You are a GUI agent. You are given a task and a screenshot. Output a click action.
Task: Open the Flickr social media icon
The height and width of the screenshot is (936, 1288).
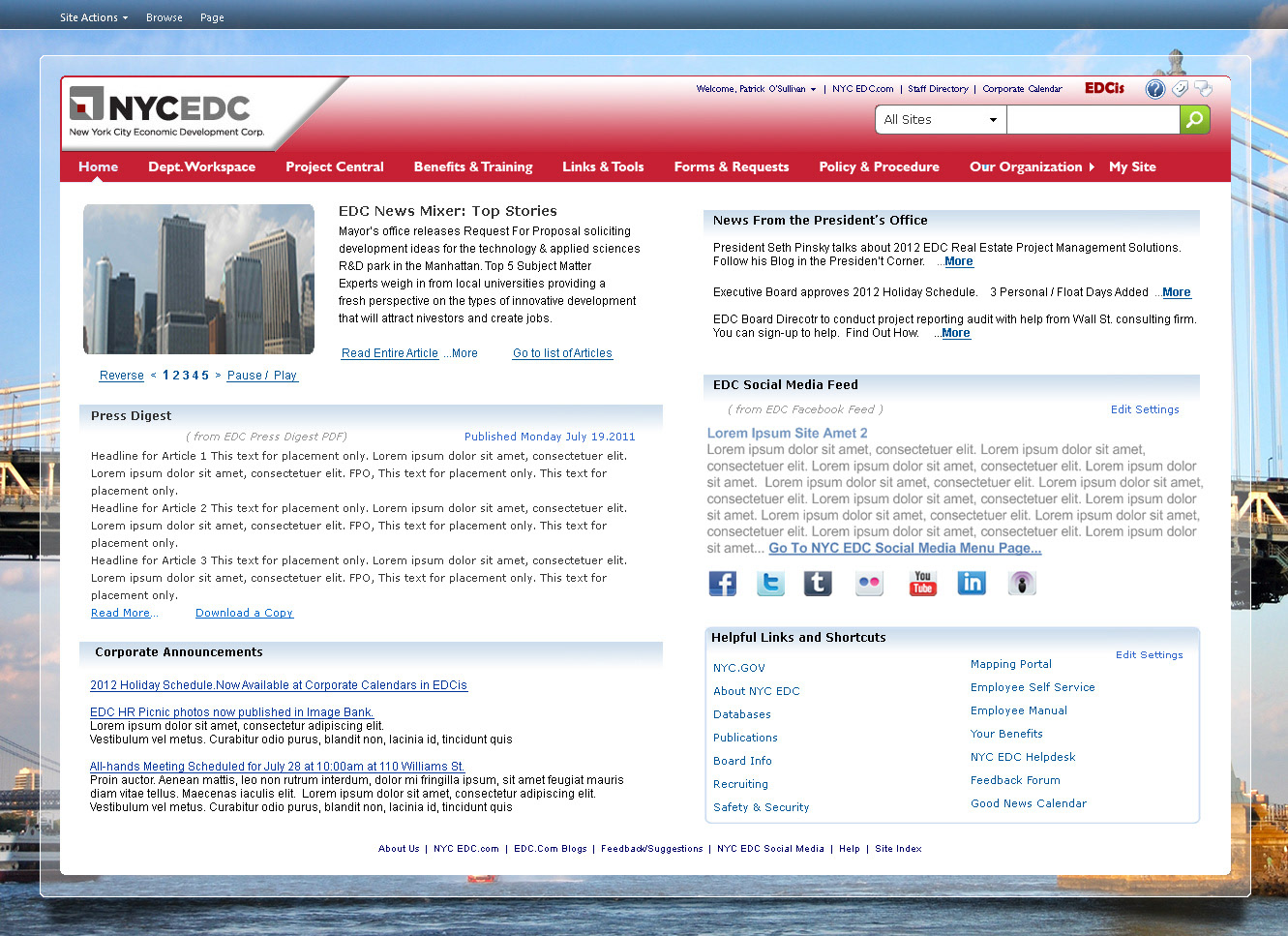point(869,583)
